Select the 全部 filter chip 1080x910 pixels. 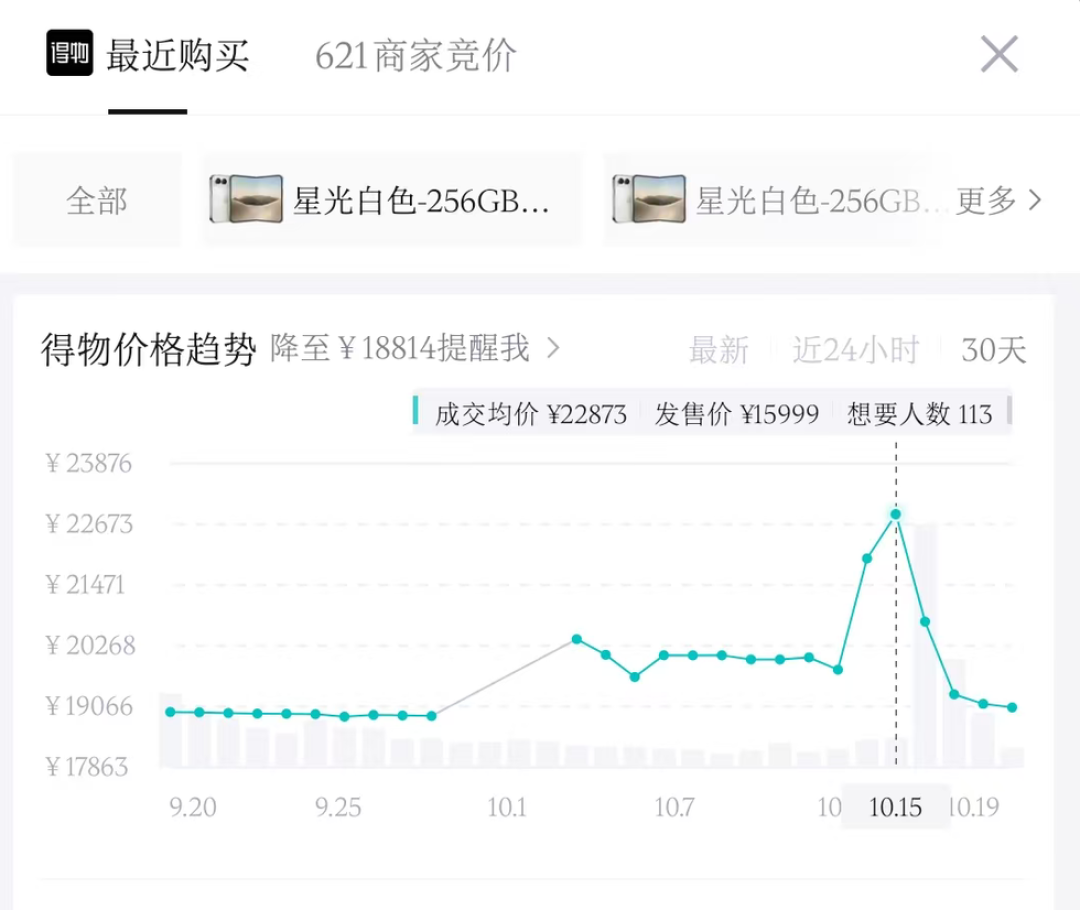click(x=97, y=200)
